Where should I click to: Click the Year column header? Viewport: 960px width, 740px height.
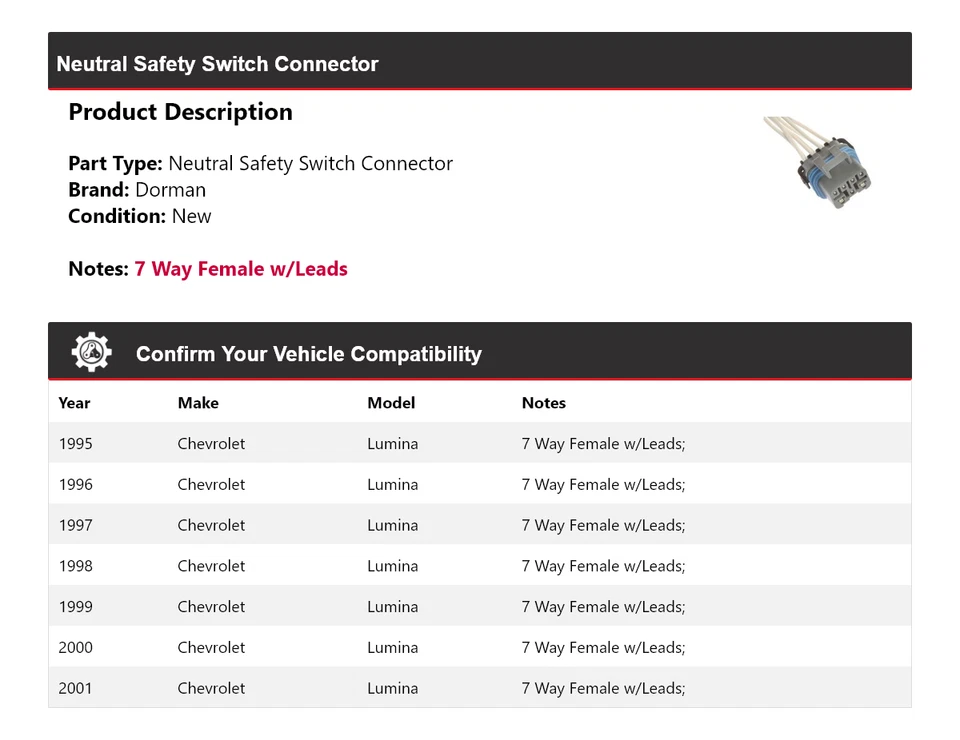click(74, 403)
